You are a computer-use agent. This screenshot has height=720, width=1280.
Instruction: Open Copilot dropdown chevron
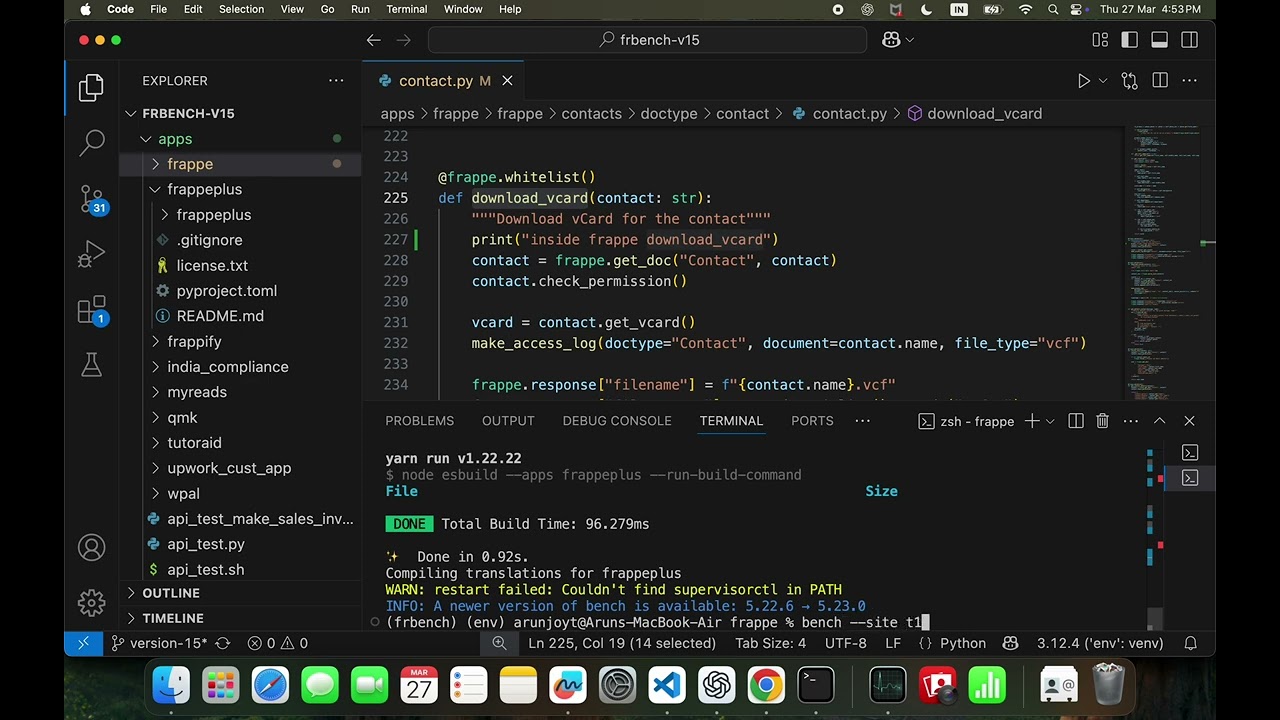[909, 40]
